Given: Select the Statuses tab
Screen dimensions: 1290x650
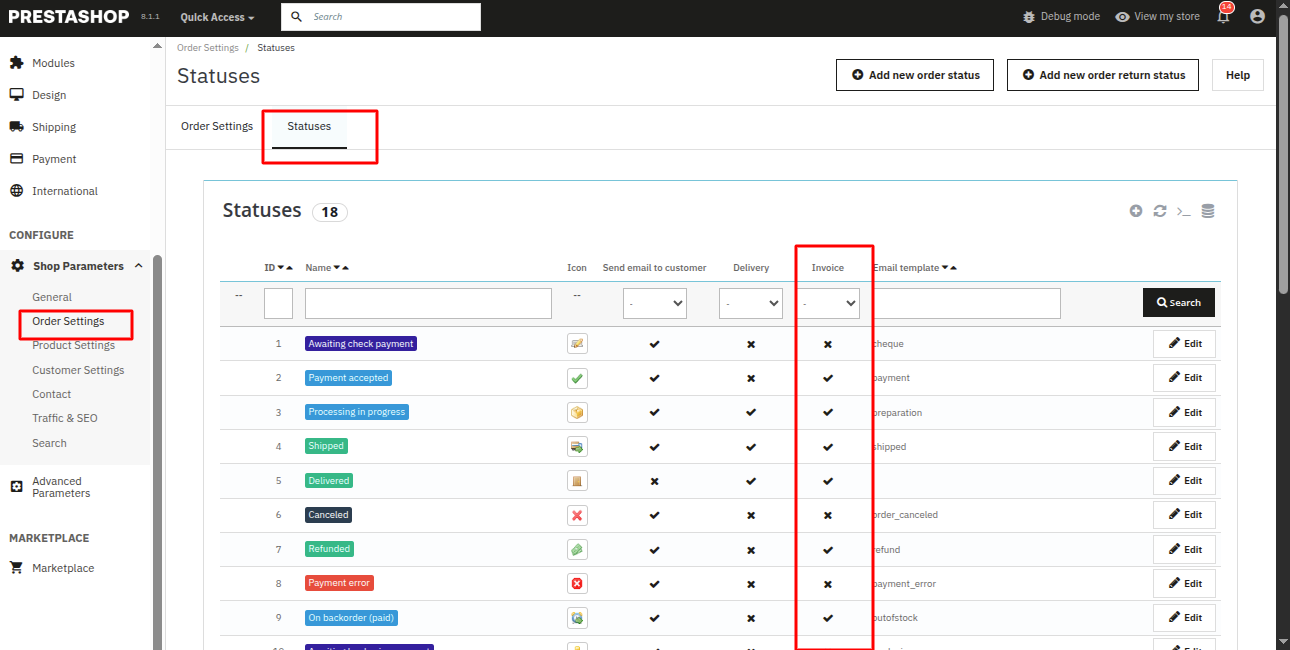Looking at the screenshot, I should (309, 127).
